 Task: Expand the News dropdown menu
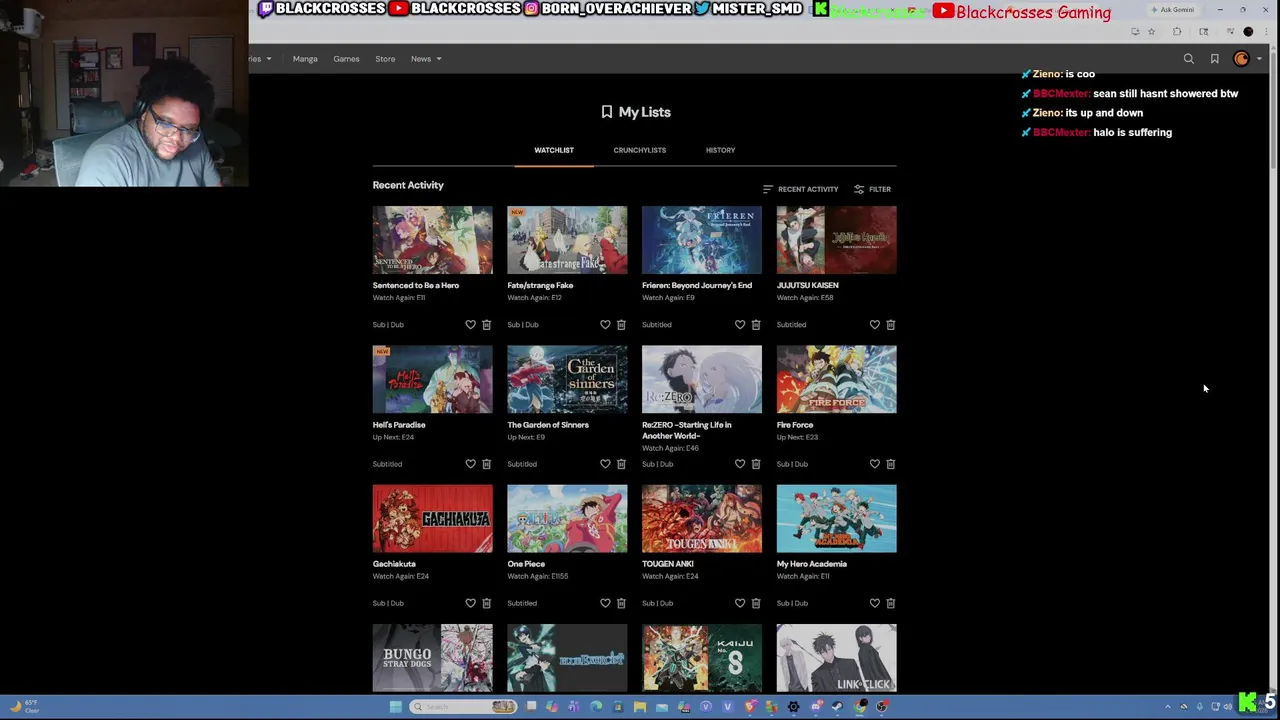(425, 59)
